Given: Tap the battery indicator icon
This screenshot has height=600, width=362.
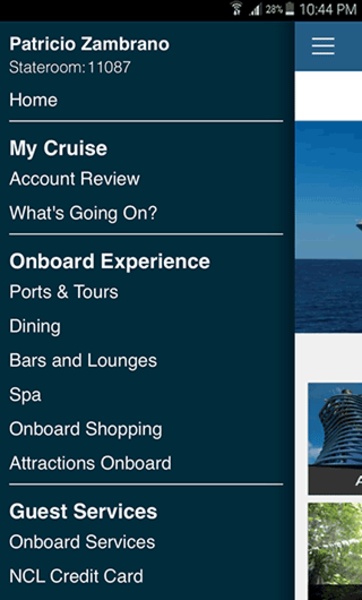Looking at the screenshot, I should [289, 9].
